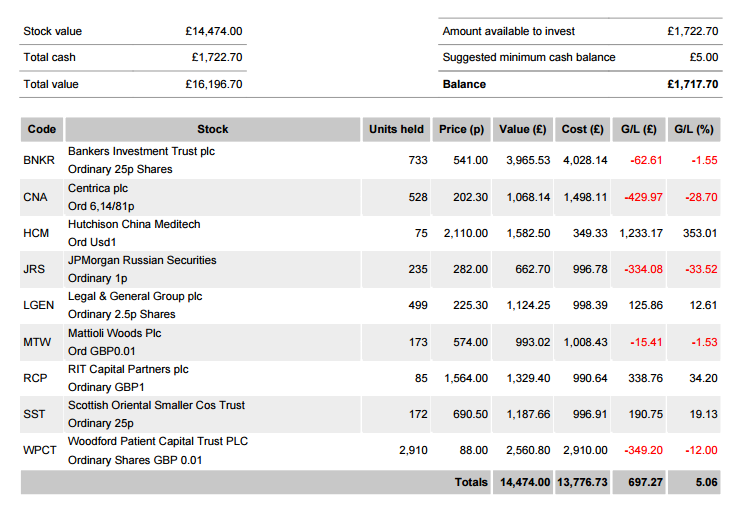738x506 pixels.
Task: Click JRS loss value -334.08
Action: click(x=643, y=269)
